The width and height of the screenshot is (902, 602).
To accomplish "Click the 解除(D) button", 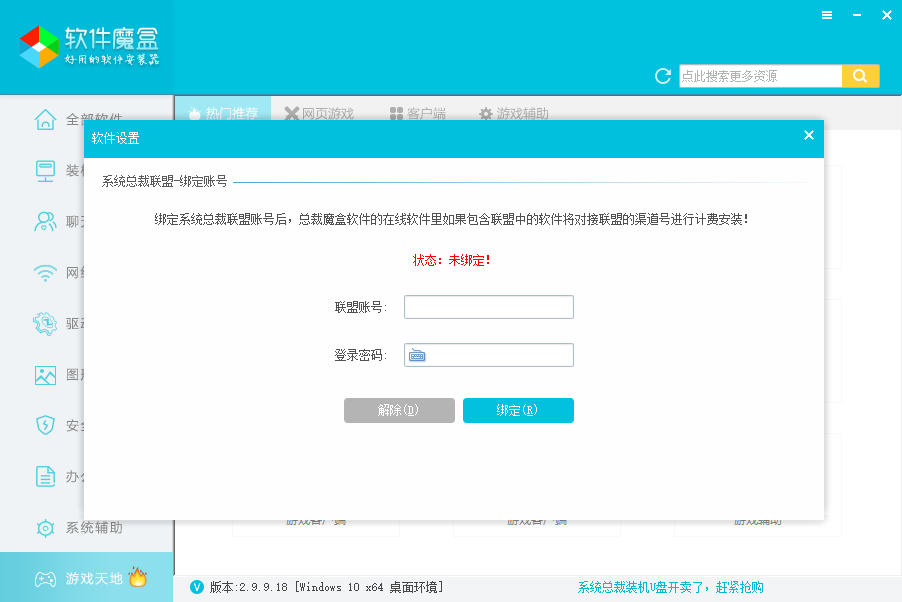I will click(399, 410).
